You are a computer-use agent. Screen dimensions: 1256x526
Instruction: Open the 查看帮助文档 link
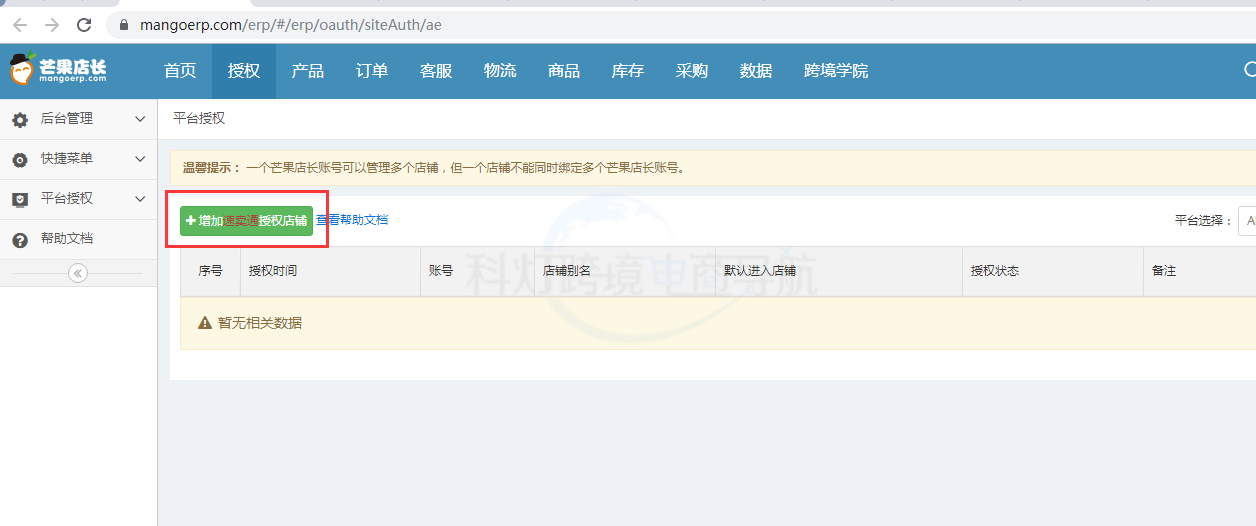(x=352, y=220)
